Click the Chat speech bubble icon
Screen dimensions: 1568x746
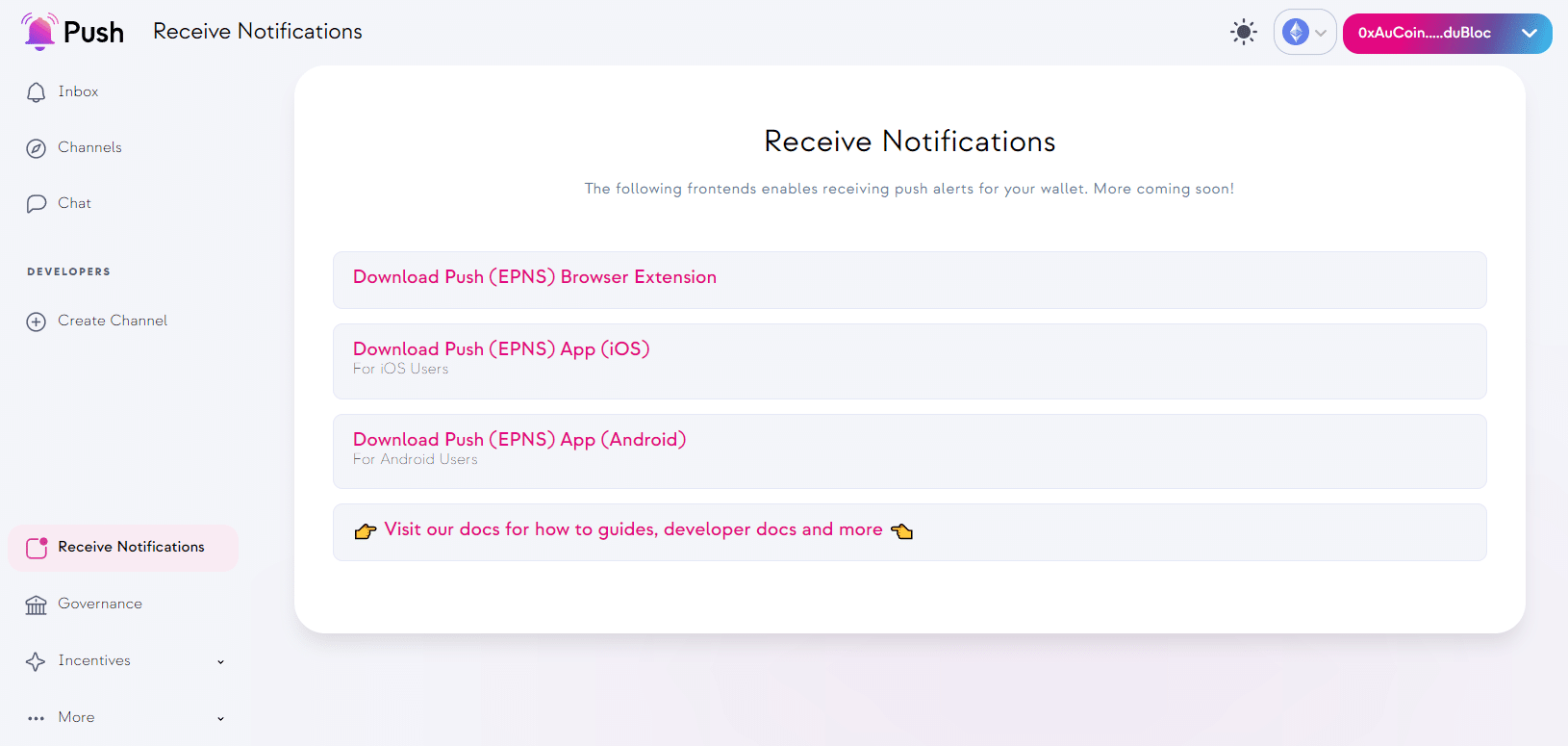point(37,204)
